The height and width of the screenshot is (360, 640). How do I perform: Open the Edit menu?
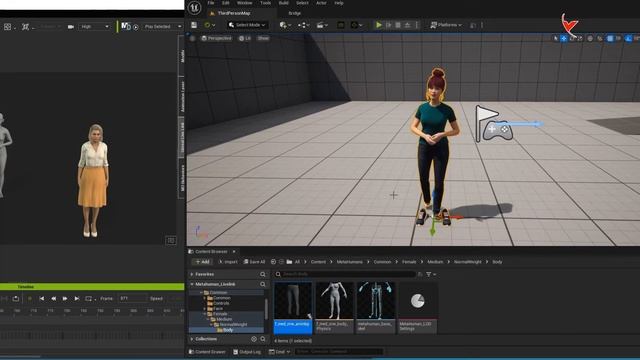click(x=226, y=3)
